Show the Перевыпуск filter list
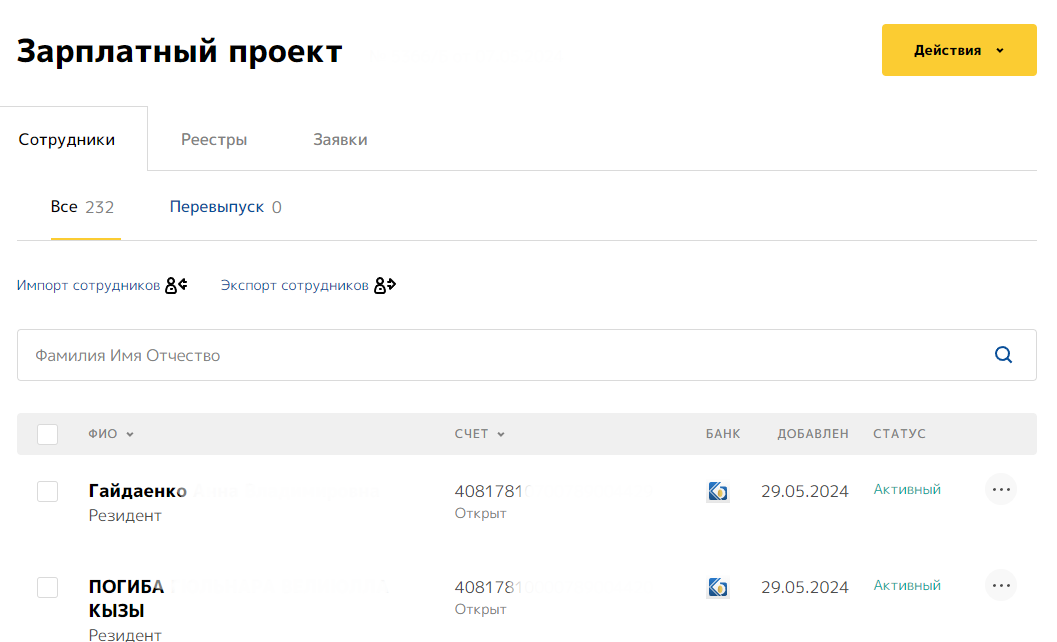 pyautogui.click(x=217, y=207)
